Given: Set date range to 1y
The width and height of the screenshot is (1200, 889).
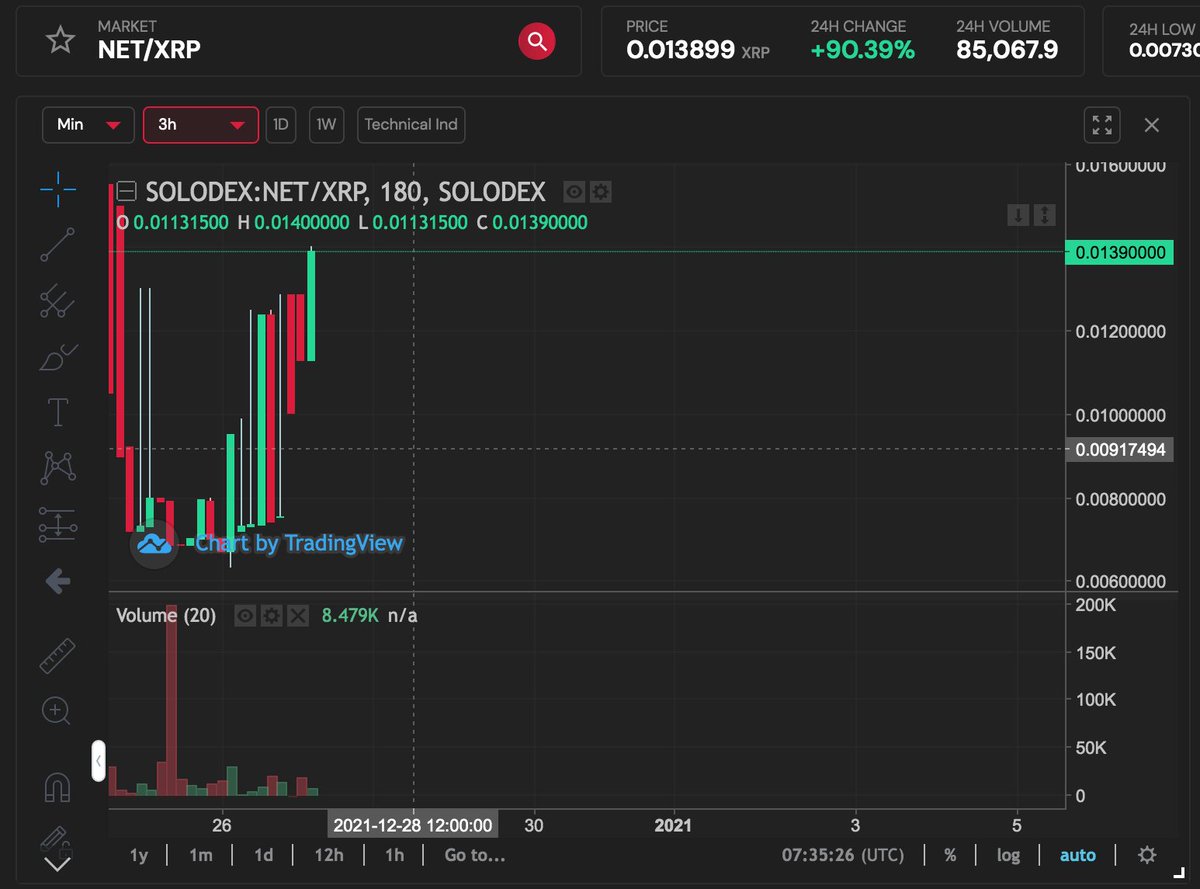Looking at the screenshot, I should click(139, 855).
